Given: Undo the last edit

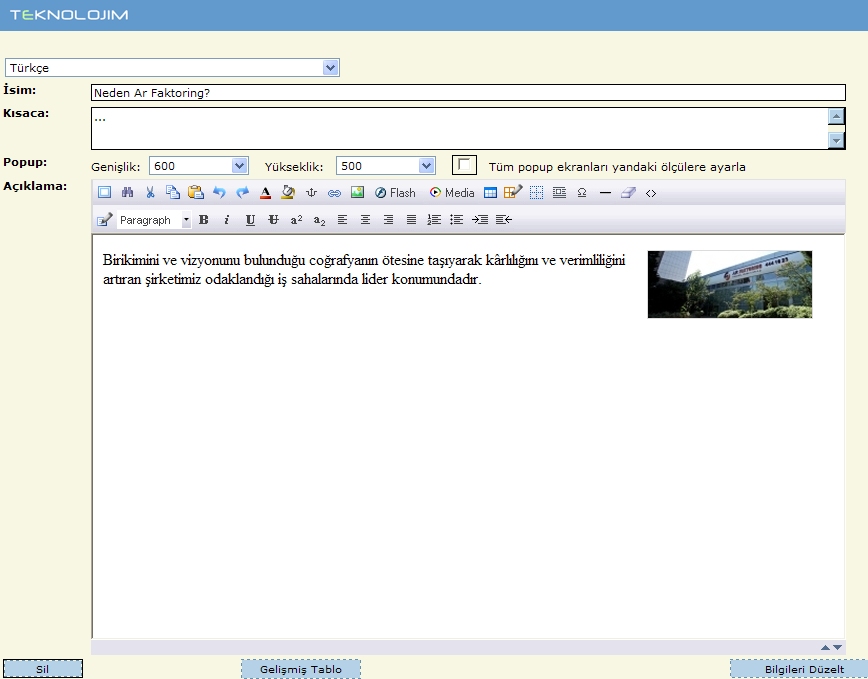Looking at the screenshot, I should tap(219, 193).
